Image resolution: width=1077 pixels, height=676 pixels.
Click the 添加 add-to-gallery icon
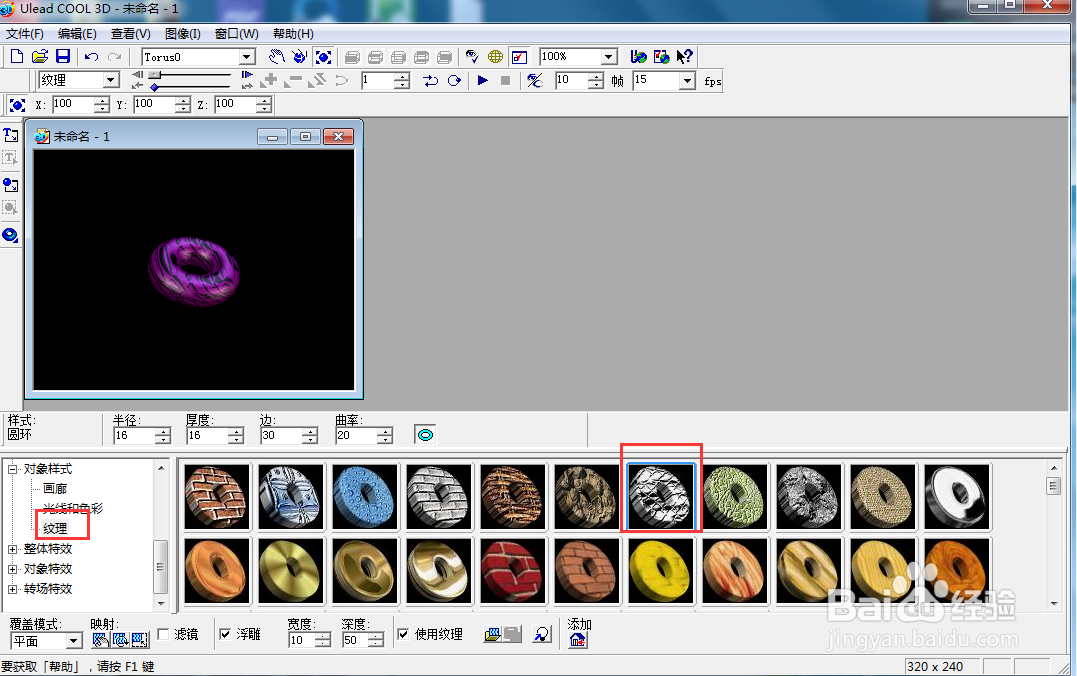[x=578, y=640]
